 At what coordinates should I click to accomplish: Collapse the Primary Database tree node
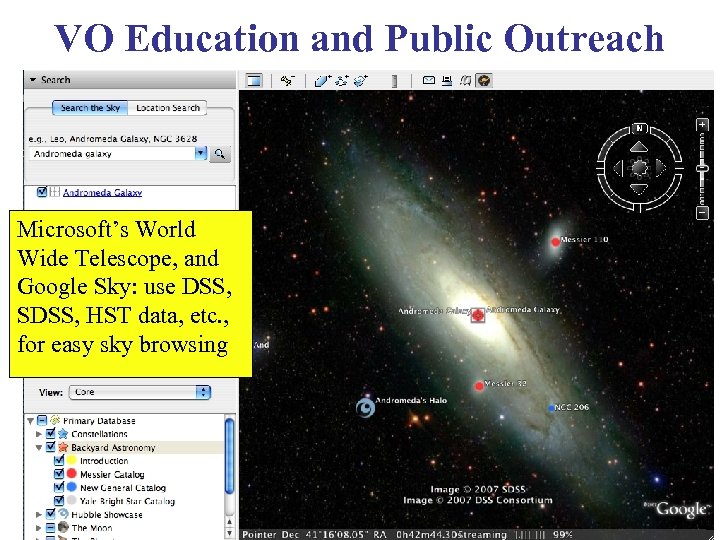[30, 421]
